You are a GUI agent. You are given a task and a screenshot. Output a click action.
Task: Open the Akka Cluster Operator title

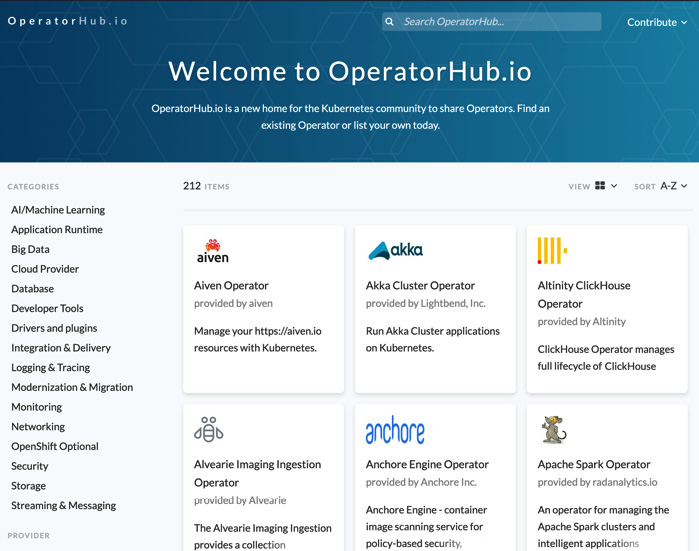coord(420,285)
